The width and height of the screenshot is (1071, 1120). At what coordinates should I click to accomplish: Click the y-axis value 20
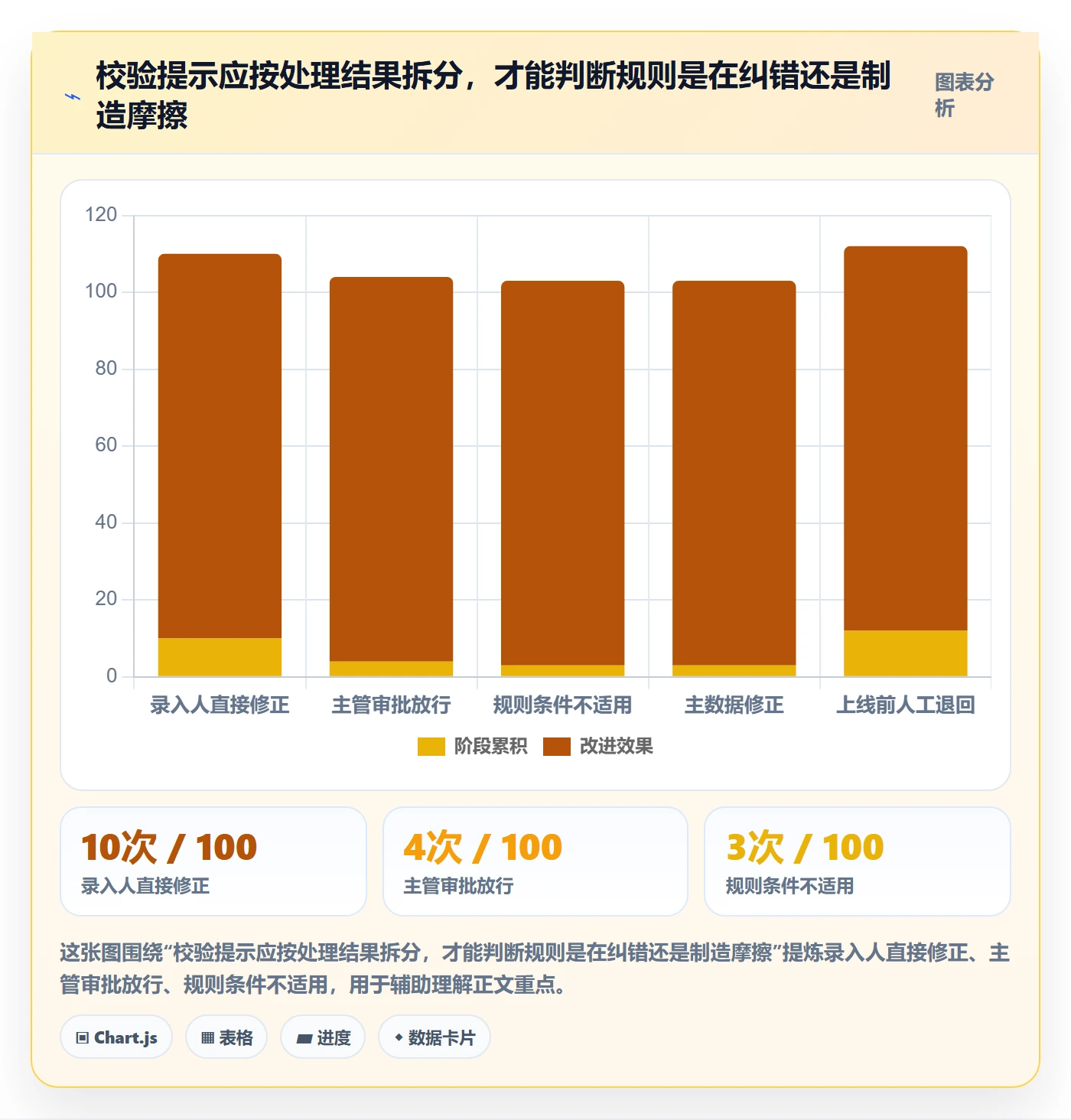(106, 599)
